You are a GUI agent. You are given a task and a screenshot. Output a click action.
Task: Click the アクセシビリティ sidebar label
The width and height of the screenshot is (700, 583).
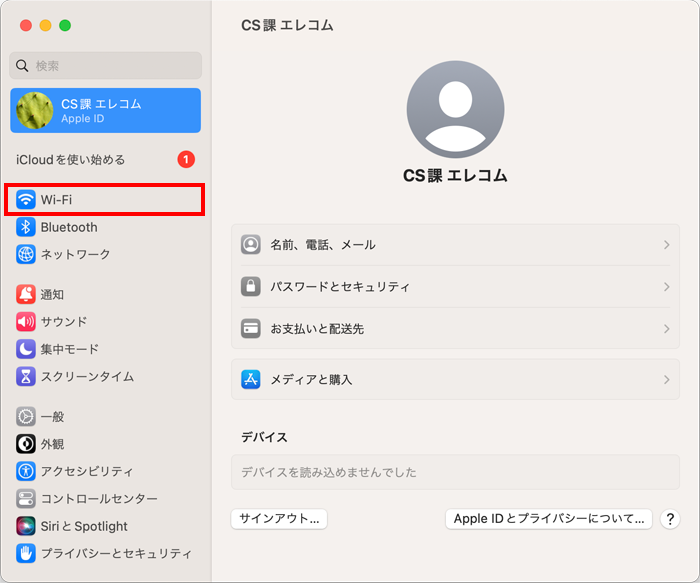[87, 471]
